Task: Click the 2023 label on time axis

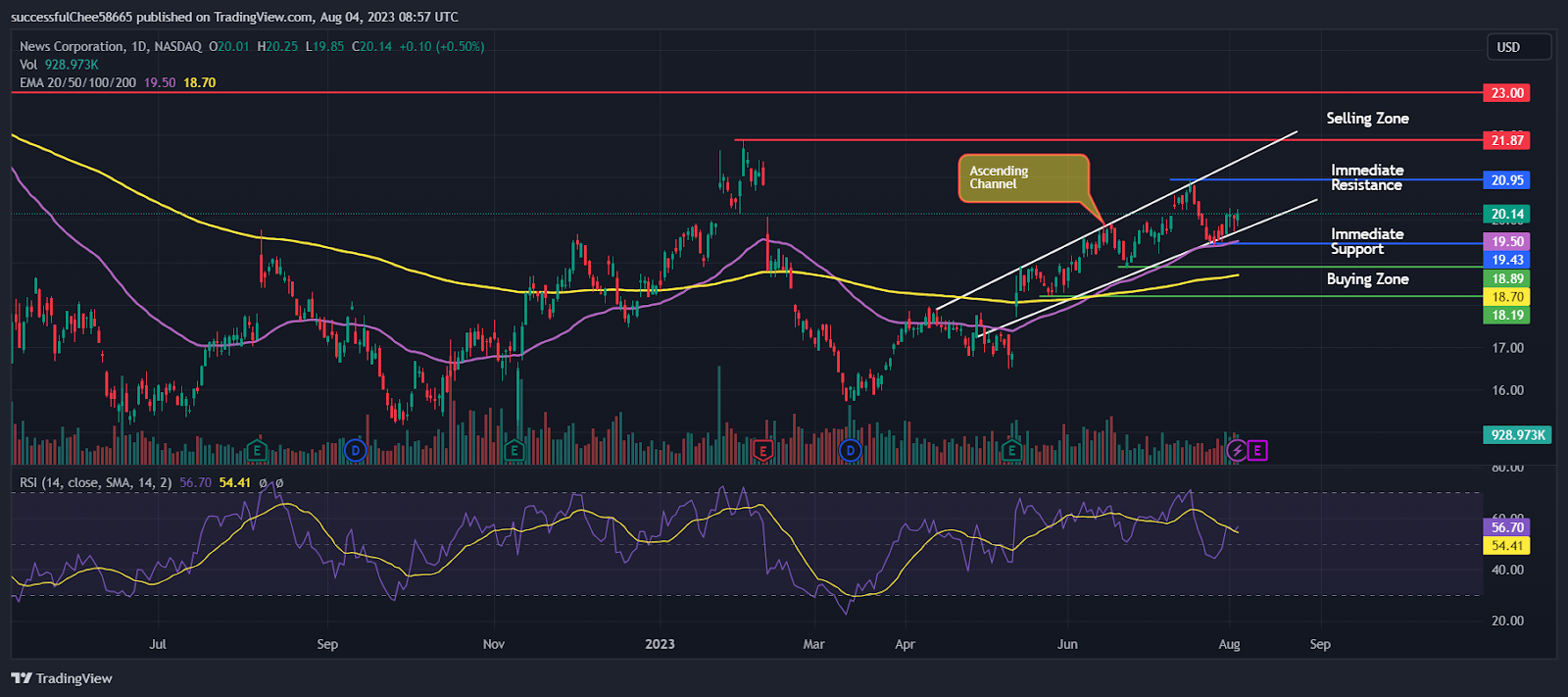Action: pyautogui.click(x=660, y=644)
